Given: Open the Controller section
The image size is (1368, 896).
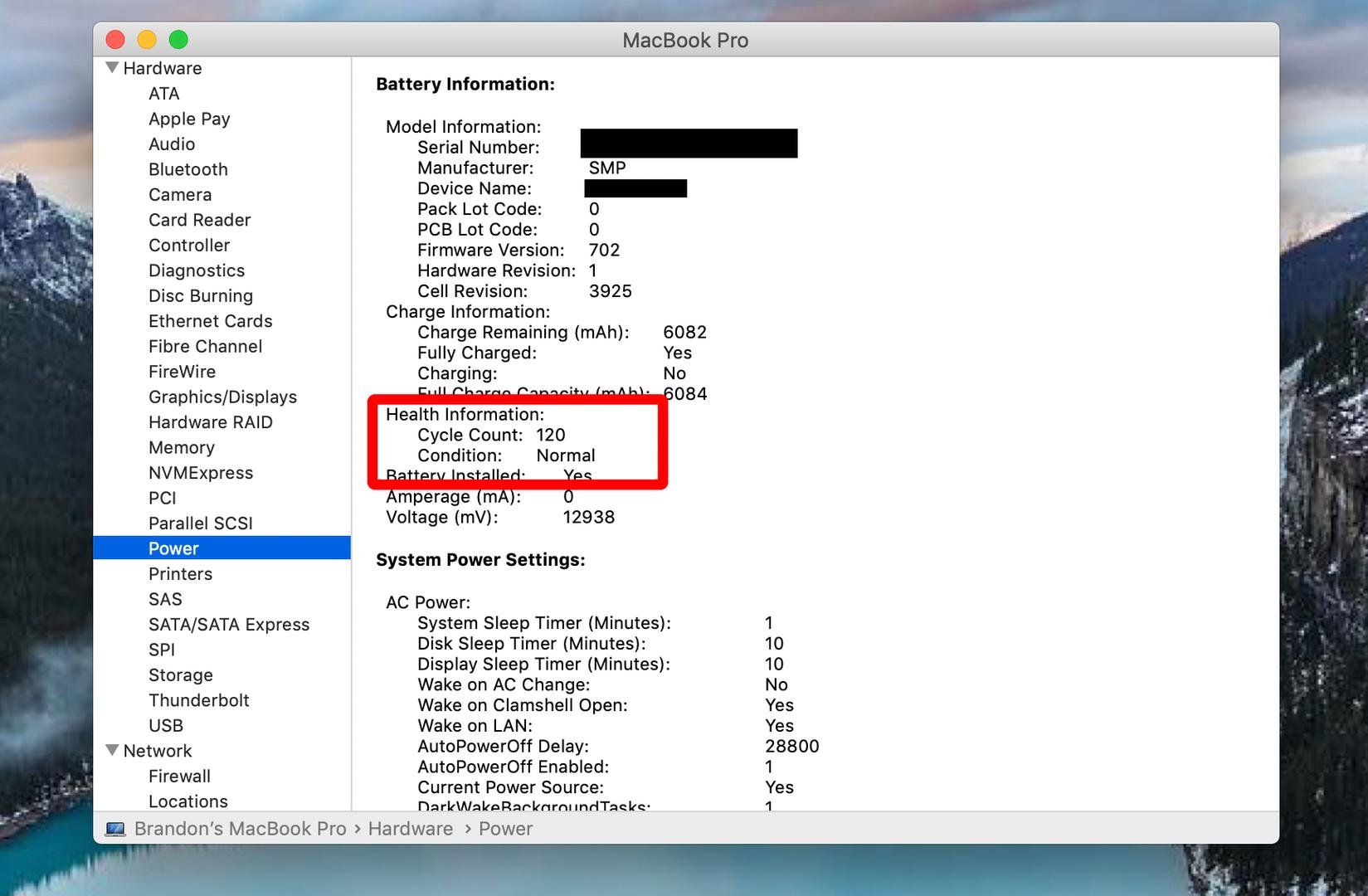Looking at the screenshot, I should pyautogui.click(x=189, y=246).
